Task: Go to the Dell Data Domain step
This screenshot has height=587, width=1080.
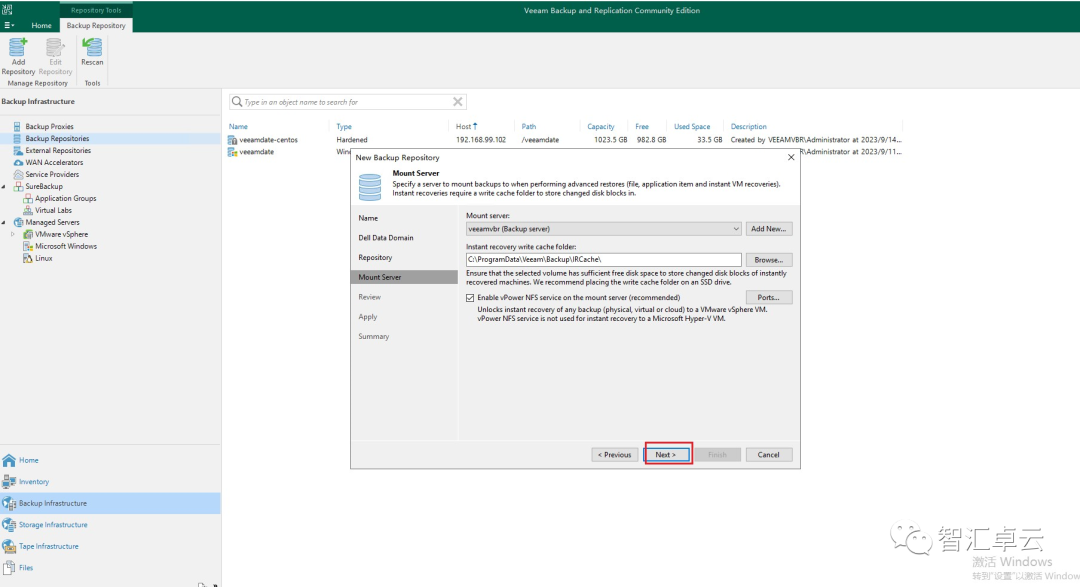Action: (386, 238)
